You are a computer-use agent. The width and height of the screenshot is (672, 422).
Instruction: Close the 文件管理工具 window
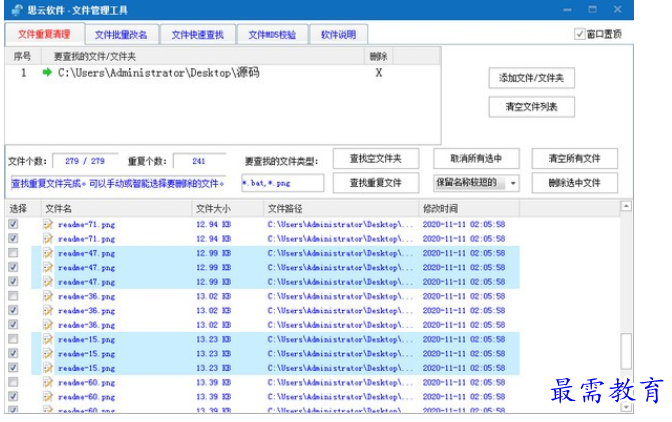click(618, 9)
